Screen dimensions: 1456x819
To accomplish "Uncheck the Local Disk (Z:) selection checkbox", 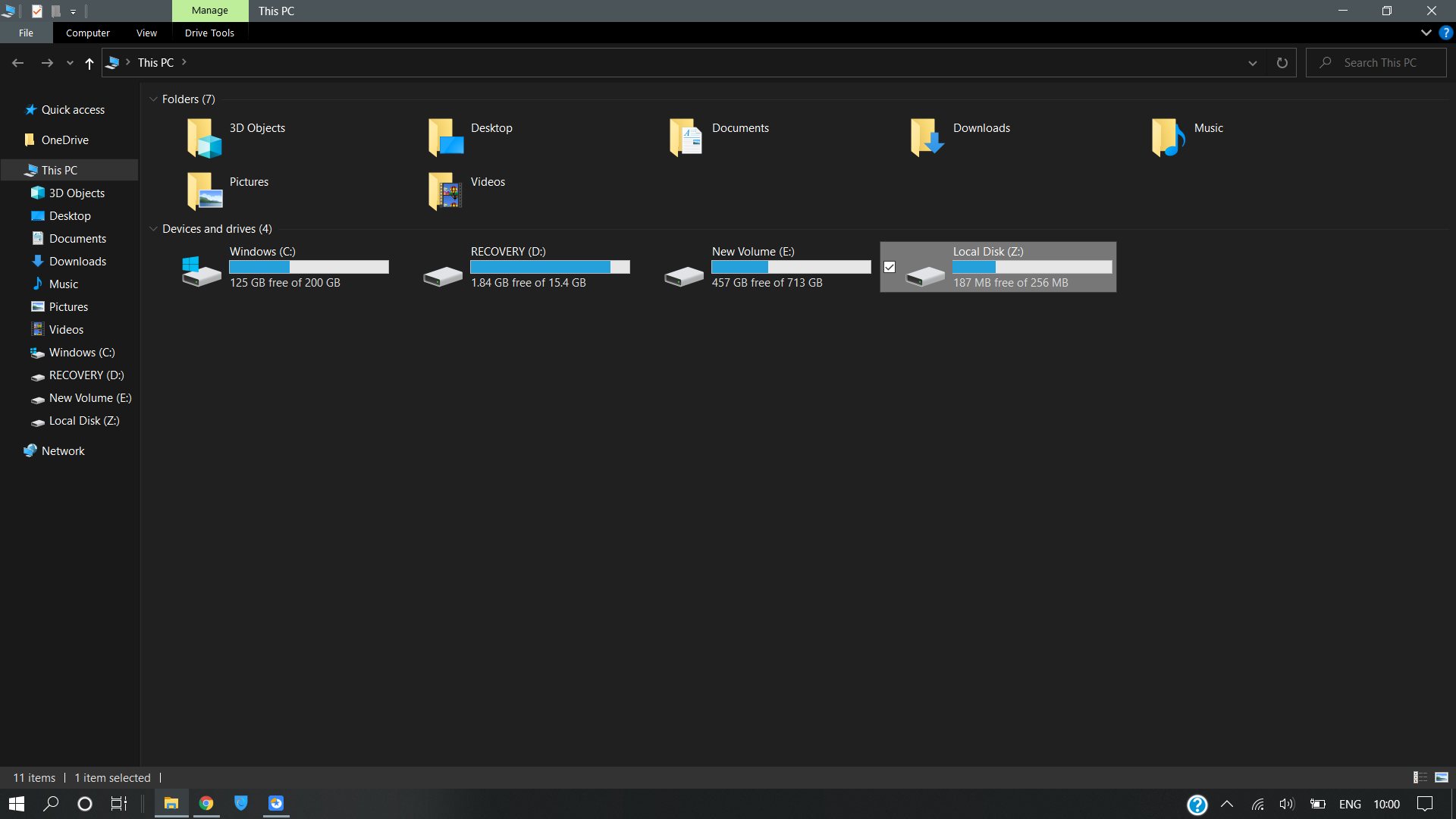I will [x=890, y=267].
